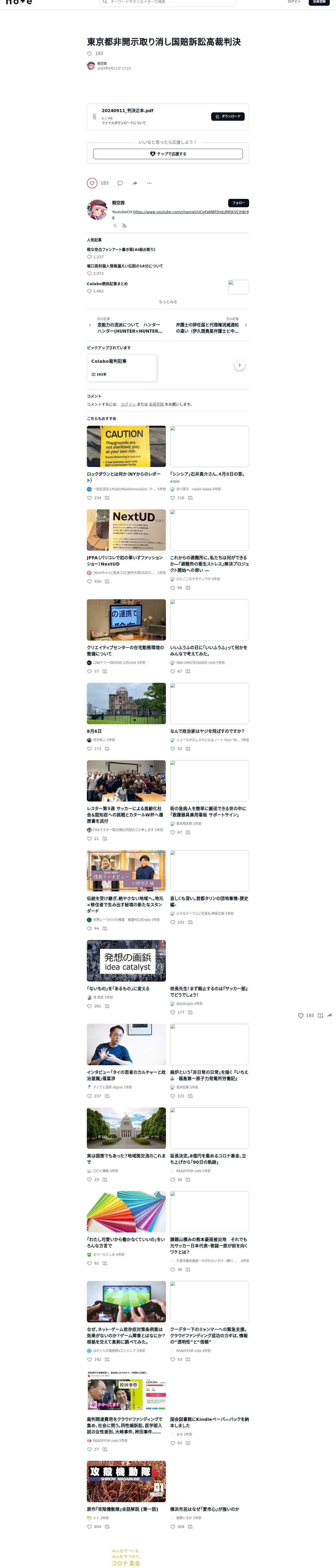Add the インタビュー タイの若者のカルチャー article to a magazine

pos(107,1096)
